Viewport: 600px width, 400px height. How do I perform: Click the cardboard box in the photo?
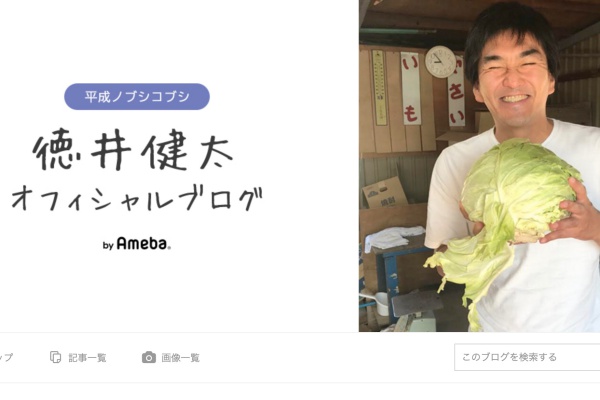coord(384,193)
